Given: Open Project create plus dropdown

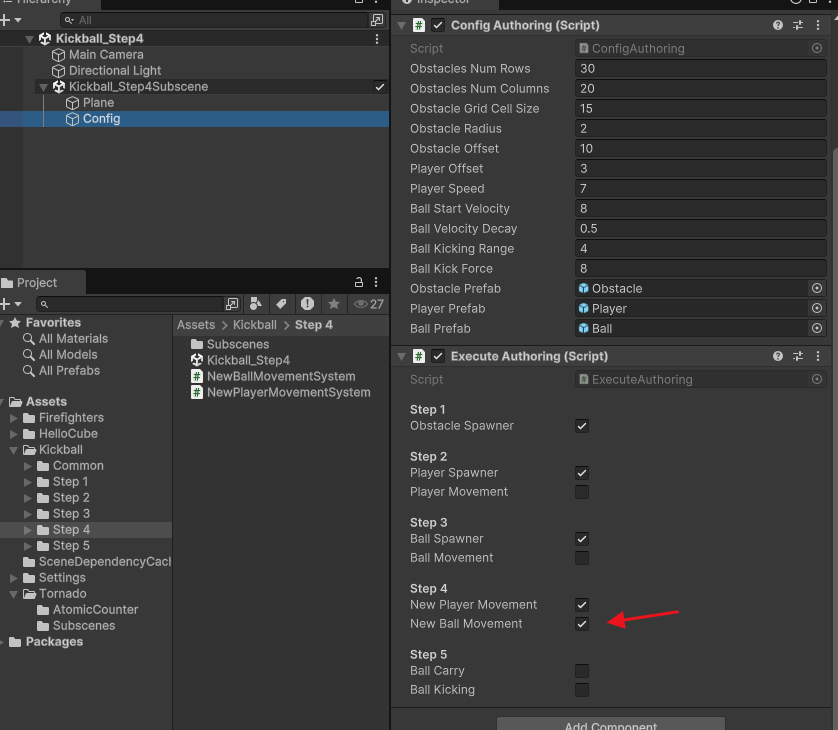Looking at the screenshot, I should click(x=11, y=304).
